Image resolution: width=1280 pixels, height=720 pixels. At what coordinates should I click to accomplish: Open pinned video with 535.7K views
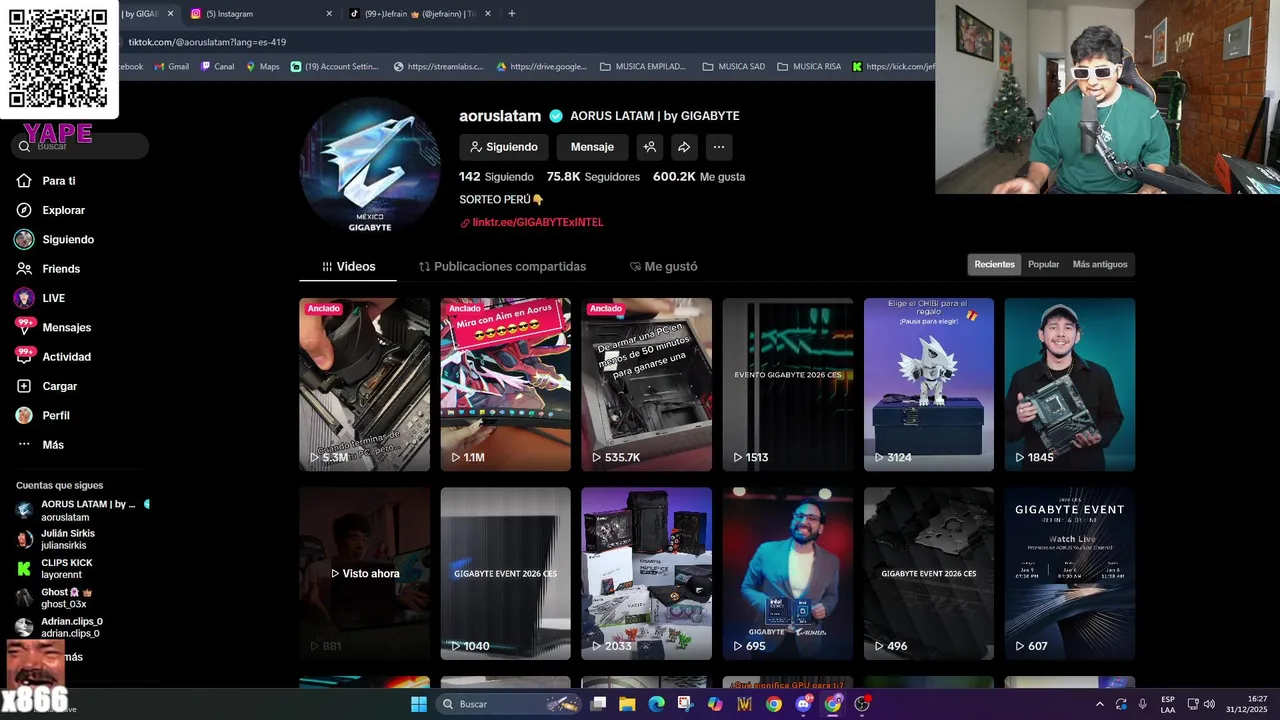click(646, 384)
